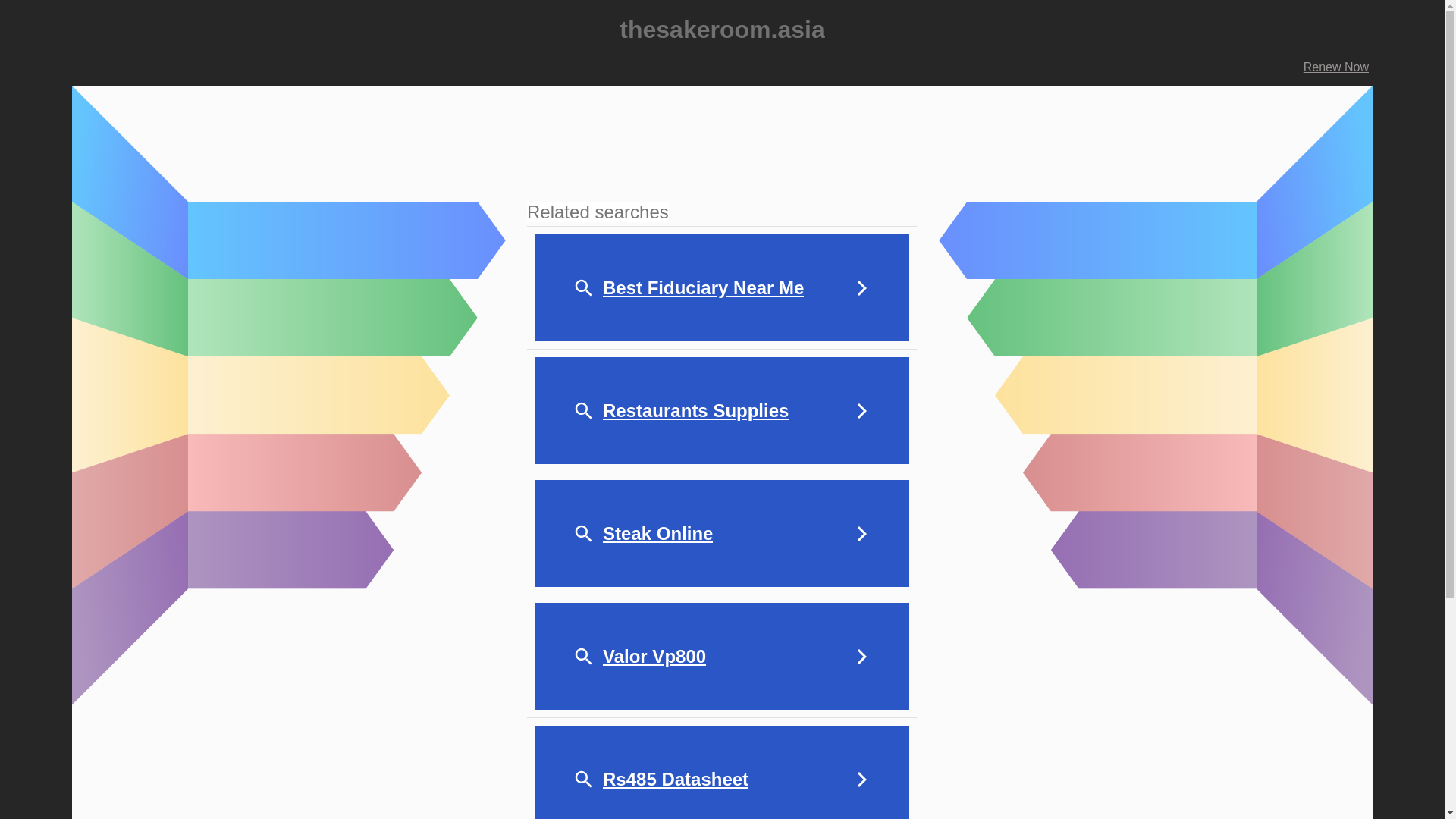Screen dimensions: 1456x819
Task: Open the Restaurants Supplies search link
Action: (x=695, y=411)
